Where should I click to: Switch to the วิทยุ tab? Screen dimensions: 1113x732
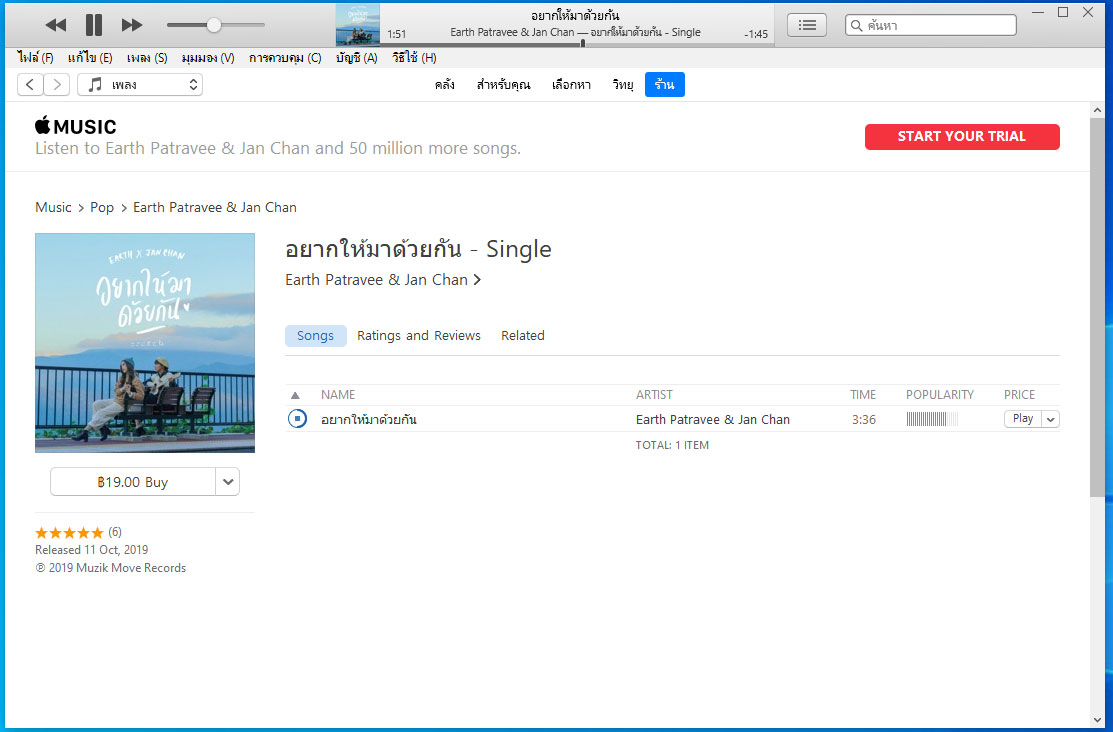[623, 84]
